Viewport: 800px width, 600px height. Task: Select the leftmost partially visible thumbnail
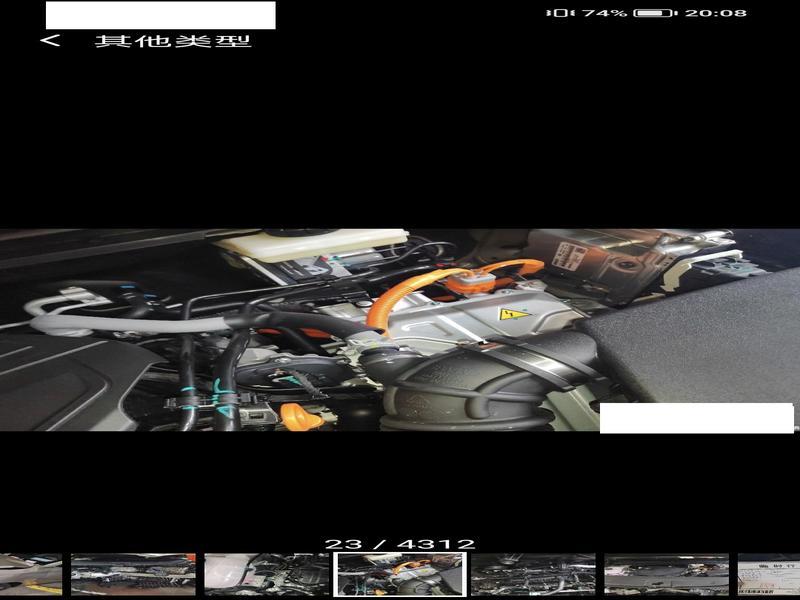pos(30,574)
